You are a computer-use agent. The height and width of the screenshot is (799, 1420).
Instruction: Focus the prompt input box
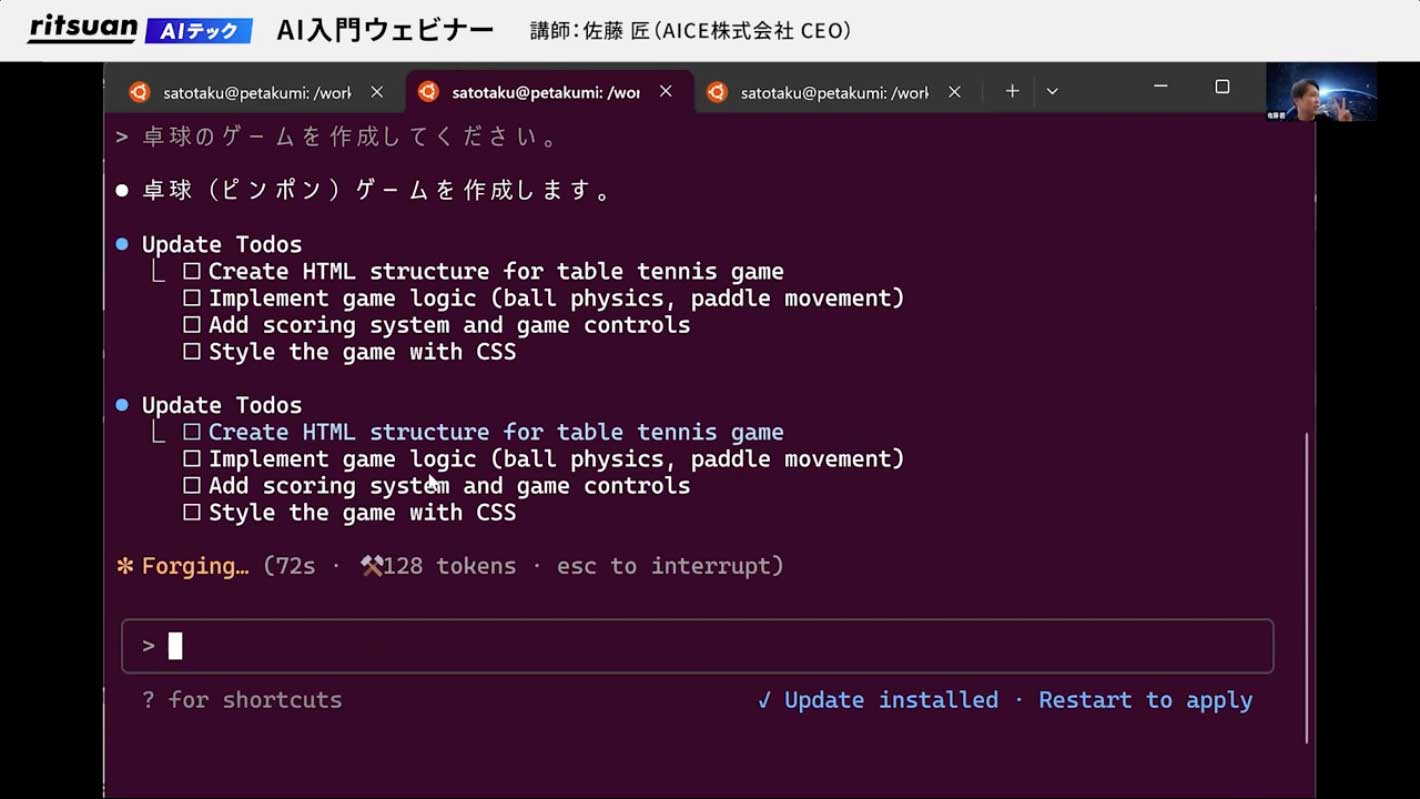click(x=698, y=646)
